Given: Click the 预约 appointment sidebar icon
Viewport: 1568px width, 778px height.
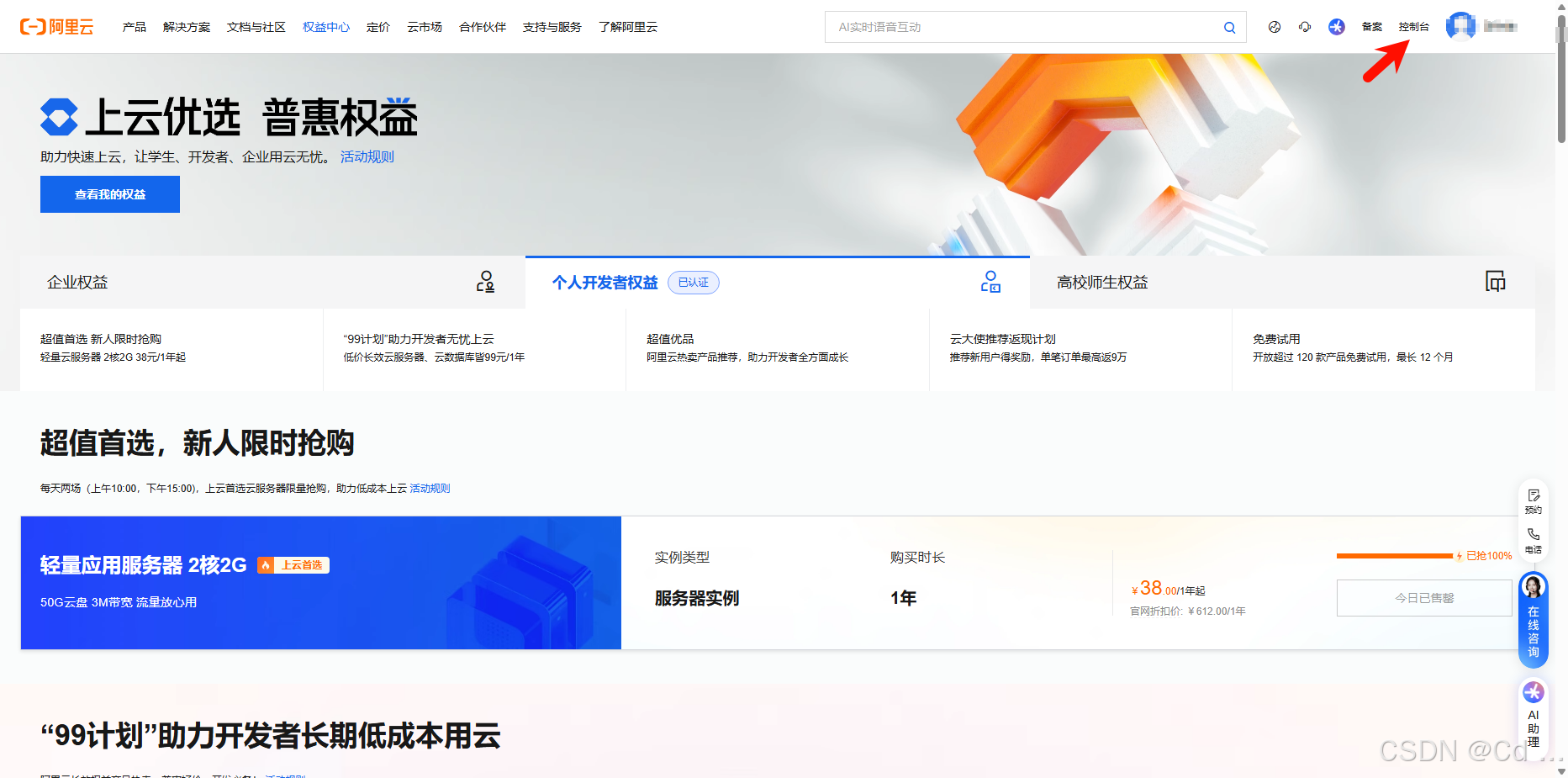Looking at the screenshot, I should pyautogui.click(x=1534, y=501).
